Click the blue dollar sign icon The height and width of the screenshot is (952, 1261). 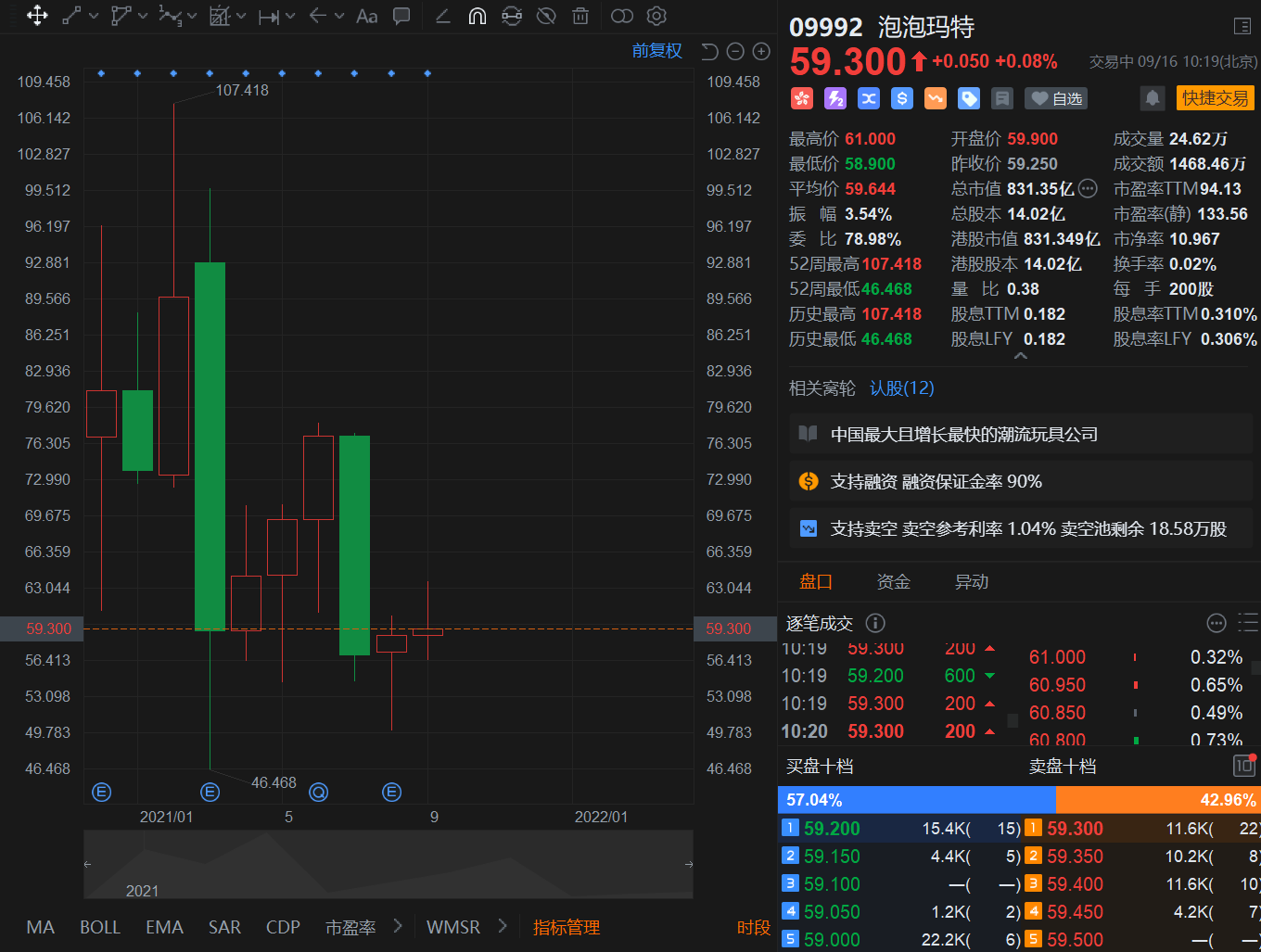coord(902,98)
